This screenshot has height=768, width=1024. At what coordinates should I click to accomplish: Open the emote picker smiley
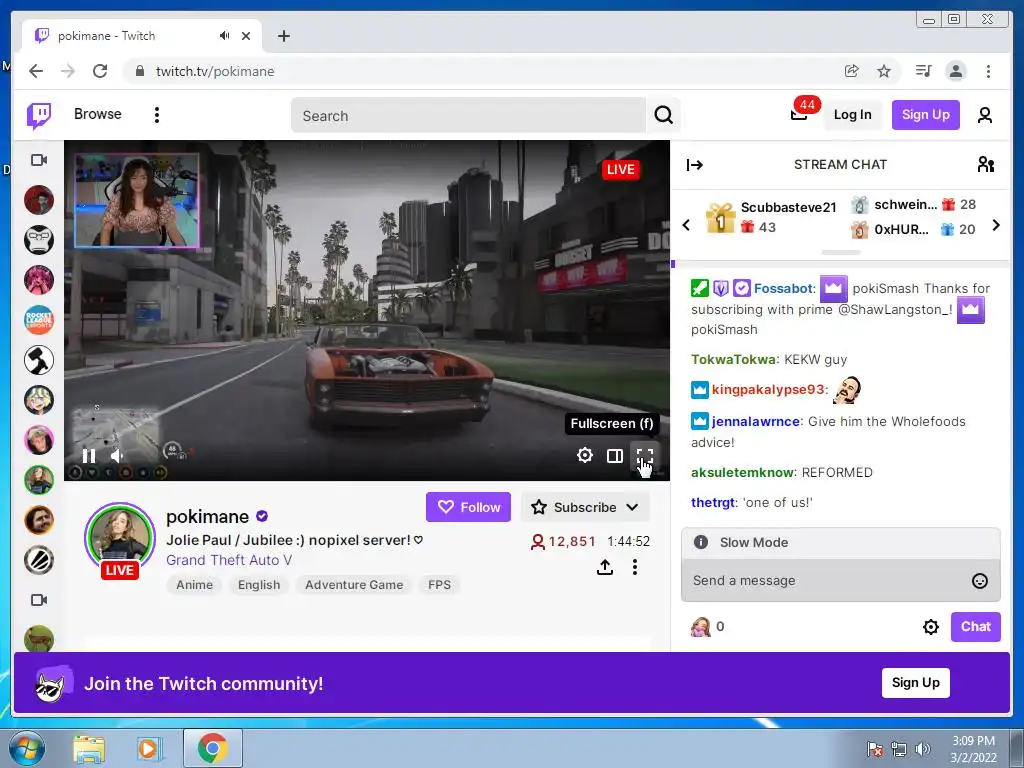click(980, 581)
